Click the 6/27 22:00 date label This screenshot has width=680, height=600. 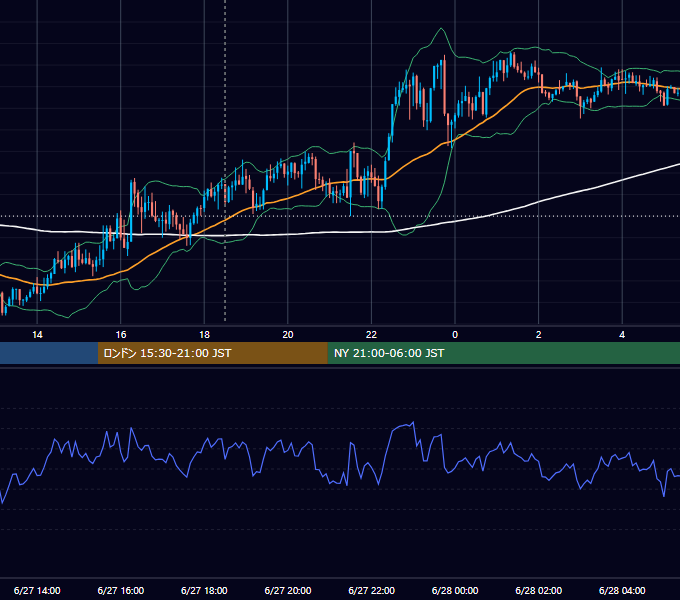(x=371, y=590)
